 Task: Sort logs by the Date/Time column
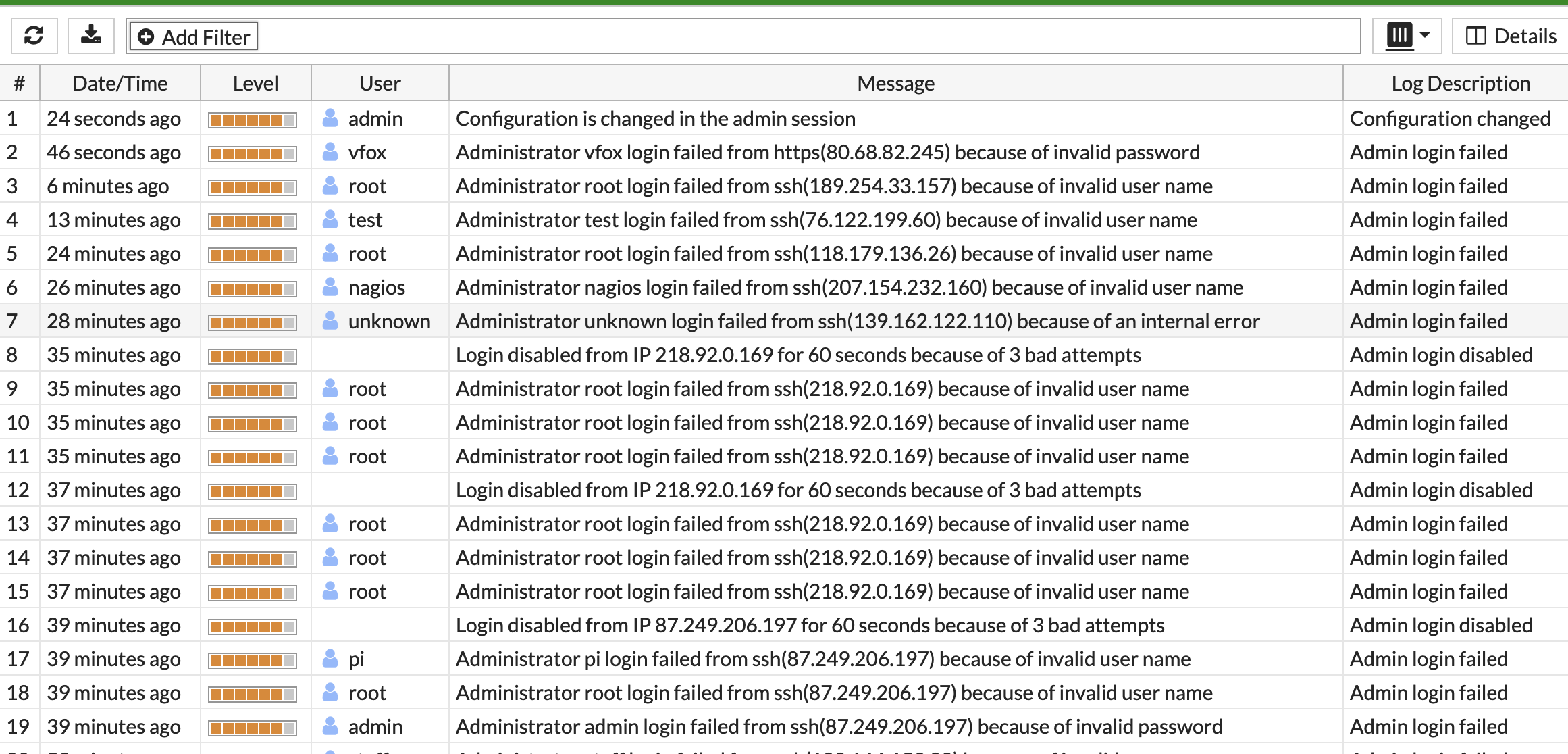click(x=120, y=82)
